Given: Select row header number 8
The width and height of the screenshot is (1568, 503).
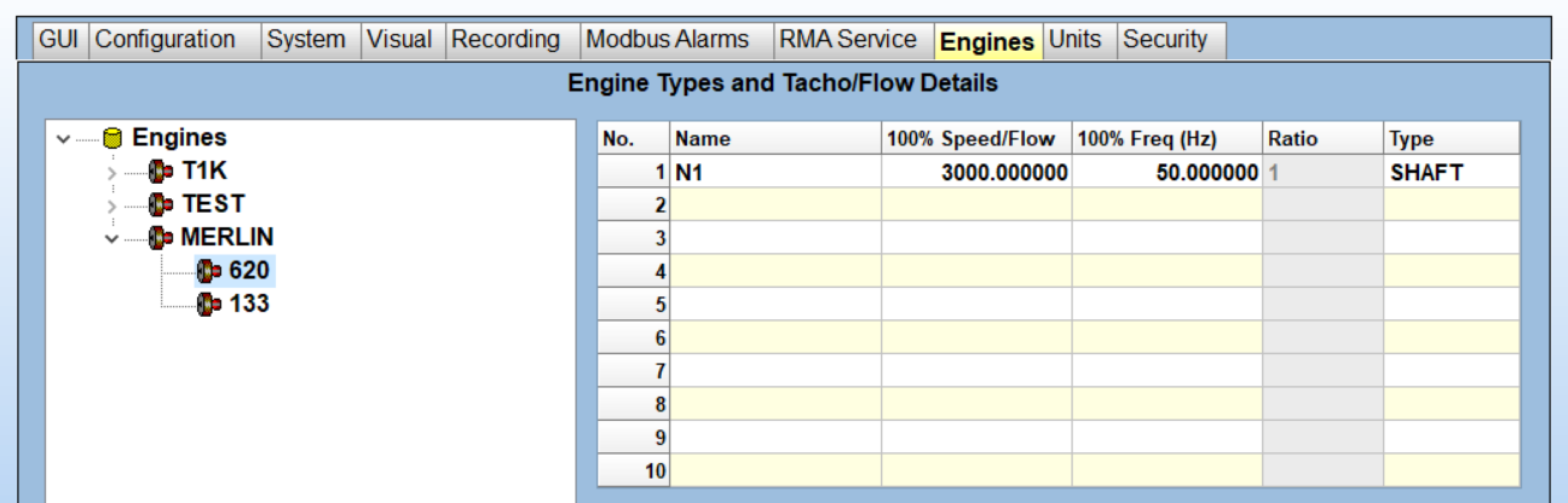Looking at the screenshot, I should pyautogui.click(x=633, y=404).
